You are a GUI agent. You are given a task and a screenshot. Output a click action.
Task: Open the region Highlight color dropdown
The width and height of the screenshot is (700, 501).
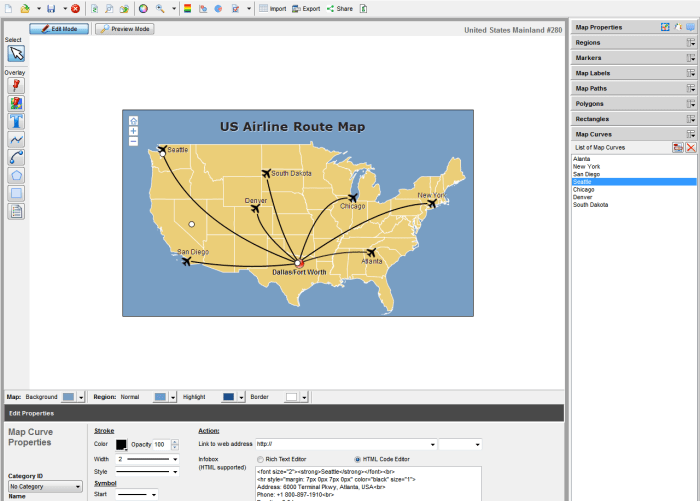242,397
